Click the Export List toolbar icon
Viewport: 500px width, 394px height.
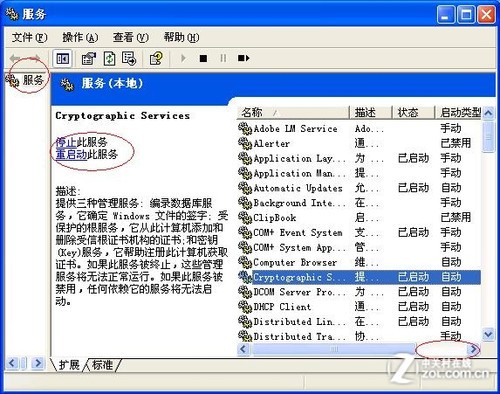click(129, 59)
